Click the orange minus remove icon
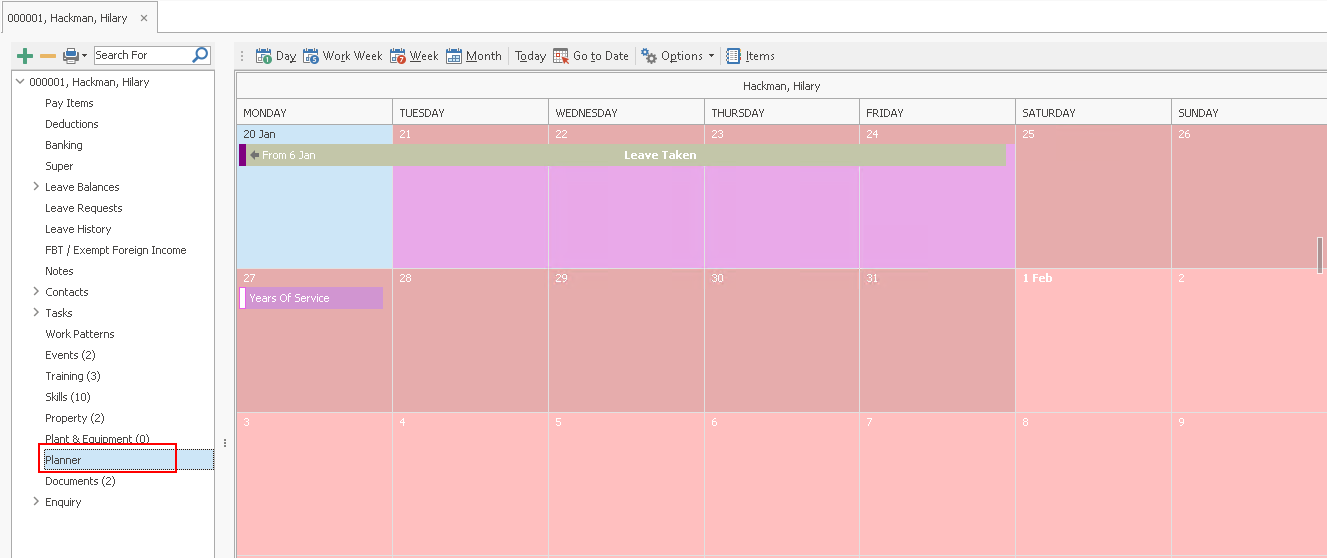This screenshot has width=1327, height=558. point(47,56)
